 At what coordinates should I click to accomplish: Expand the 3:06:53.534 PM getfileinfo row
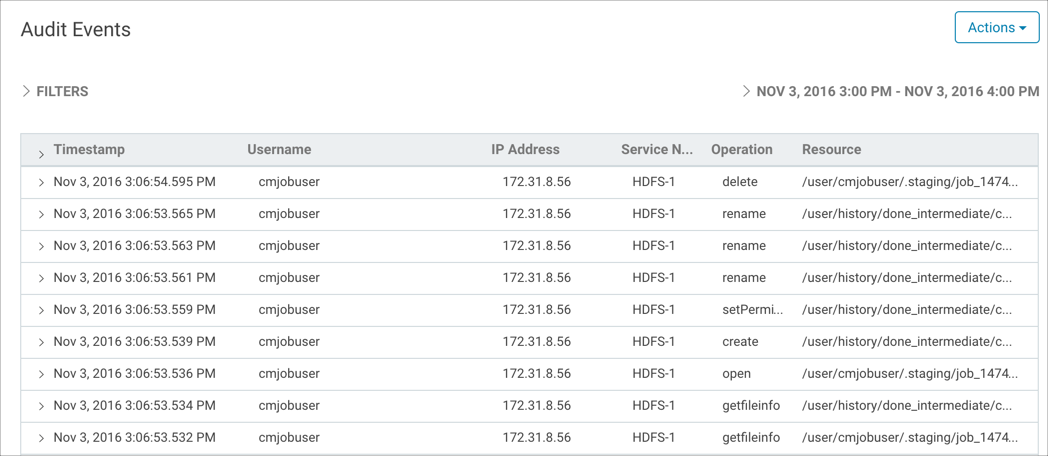pyautogui.click(x=41, y=407)
